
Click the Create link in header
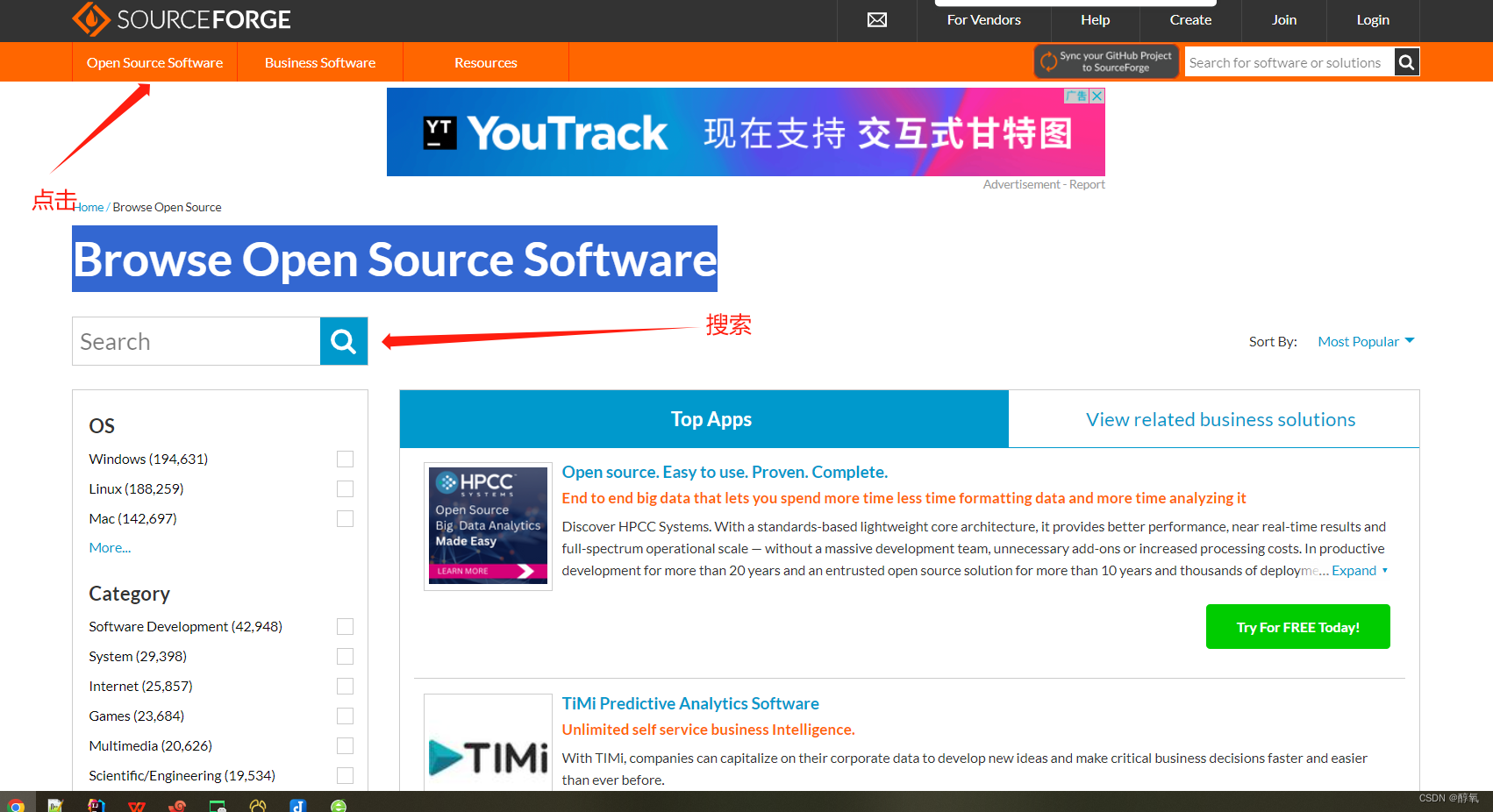(1190, 20)
